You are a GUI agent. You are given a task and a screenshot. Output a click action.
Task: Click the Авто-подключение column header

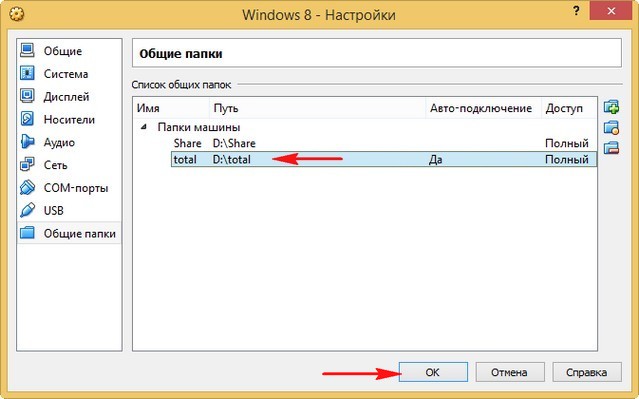(x=484, y=108)
